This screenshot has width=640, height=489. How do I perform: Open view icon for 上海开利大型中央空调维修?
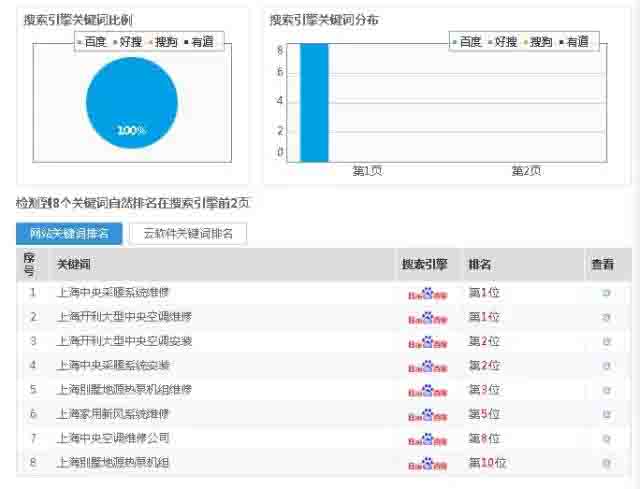(x=606, y=317)
